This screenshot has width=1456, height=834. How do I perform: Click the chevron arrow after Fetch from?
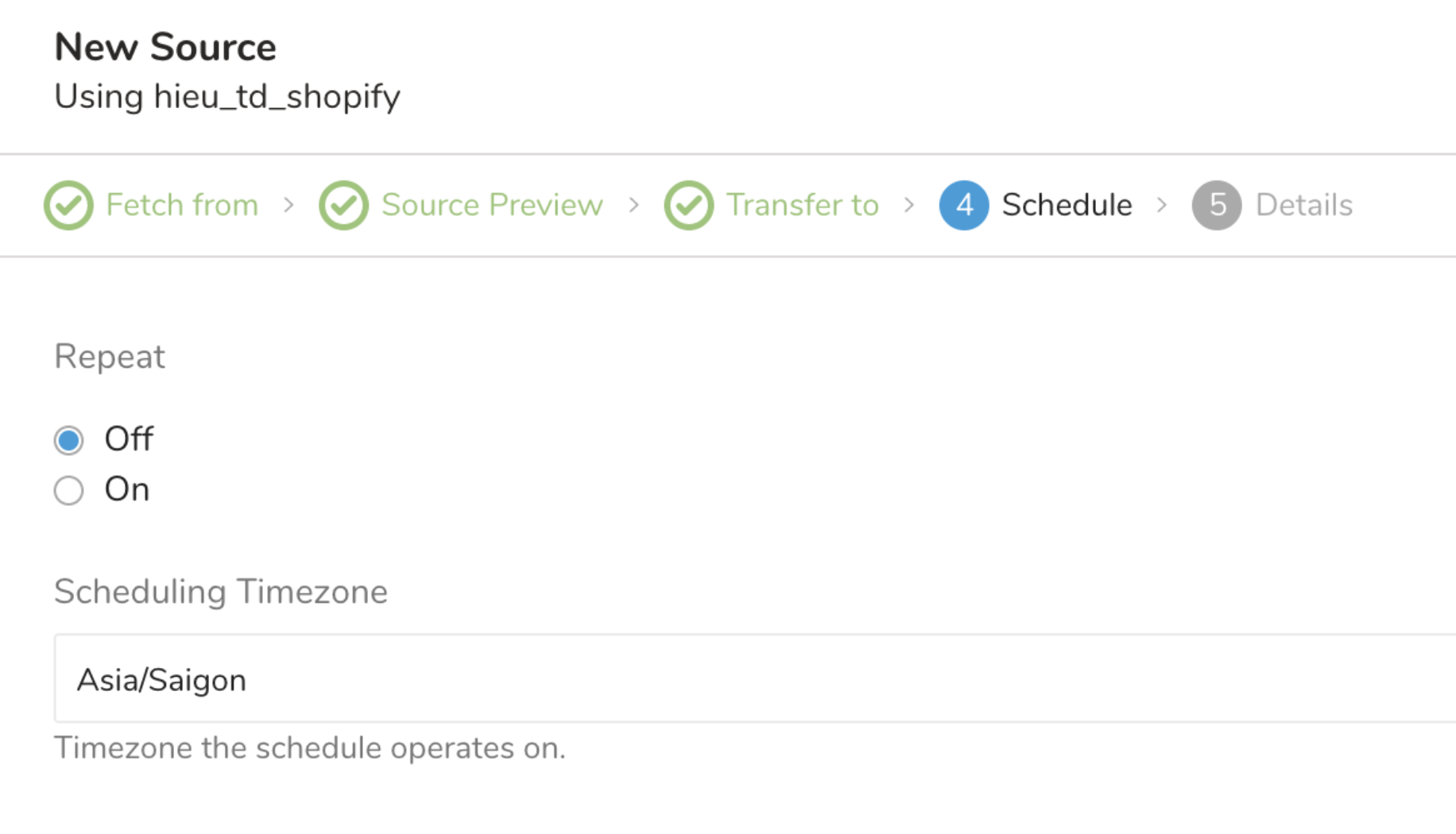tap(289, 206)
